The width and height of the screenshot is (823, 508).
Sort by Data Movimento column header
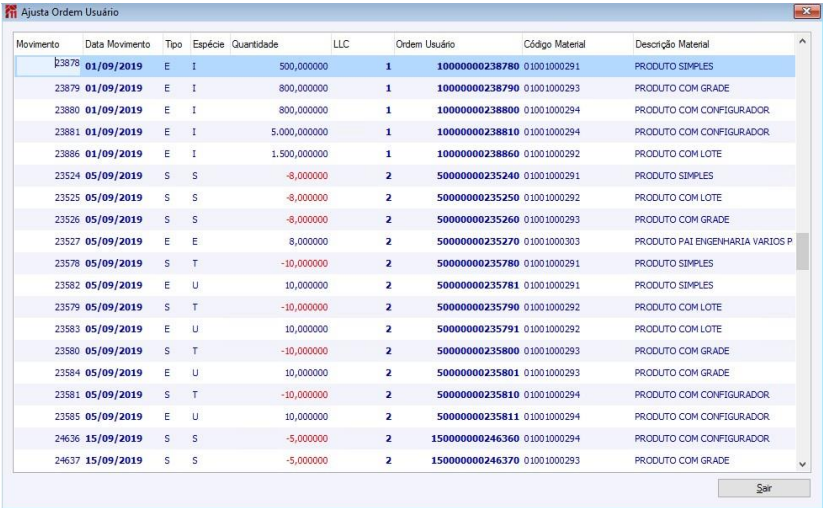pos(122,44)
